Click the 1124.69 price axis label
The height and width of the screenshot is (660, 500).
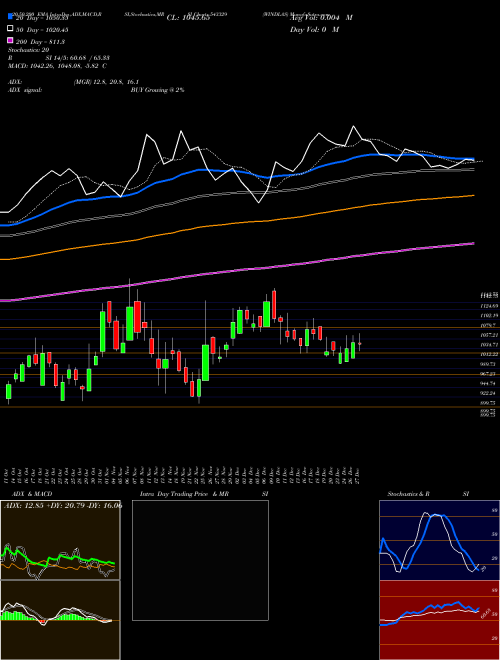point(489,306)
